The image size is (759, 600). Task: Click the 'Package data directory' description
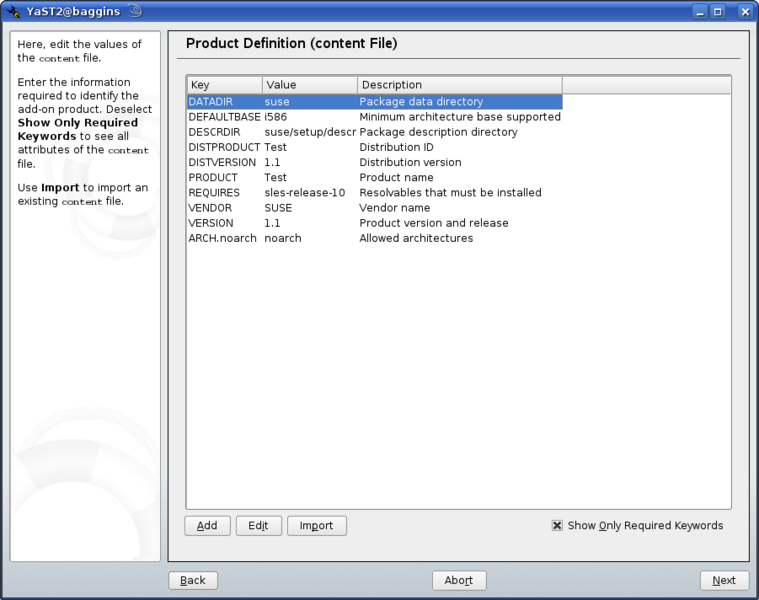pos(421,102)
